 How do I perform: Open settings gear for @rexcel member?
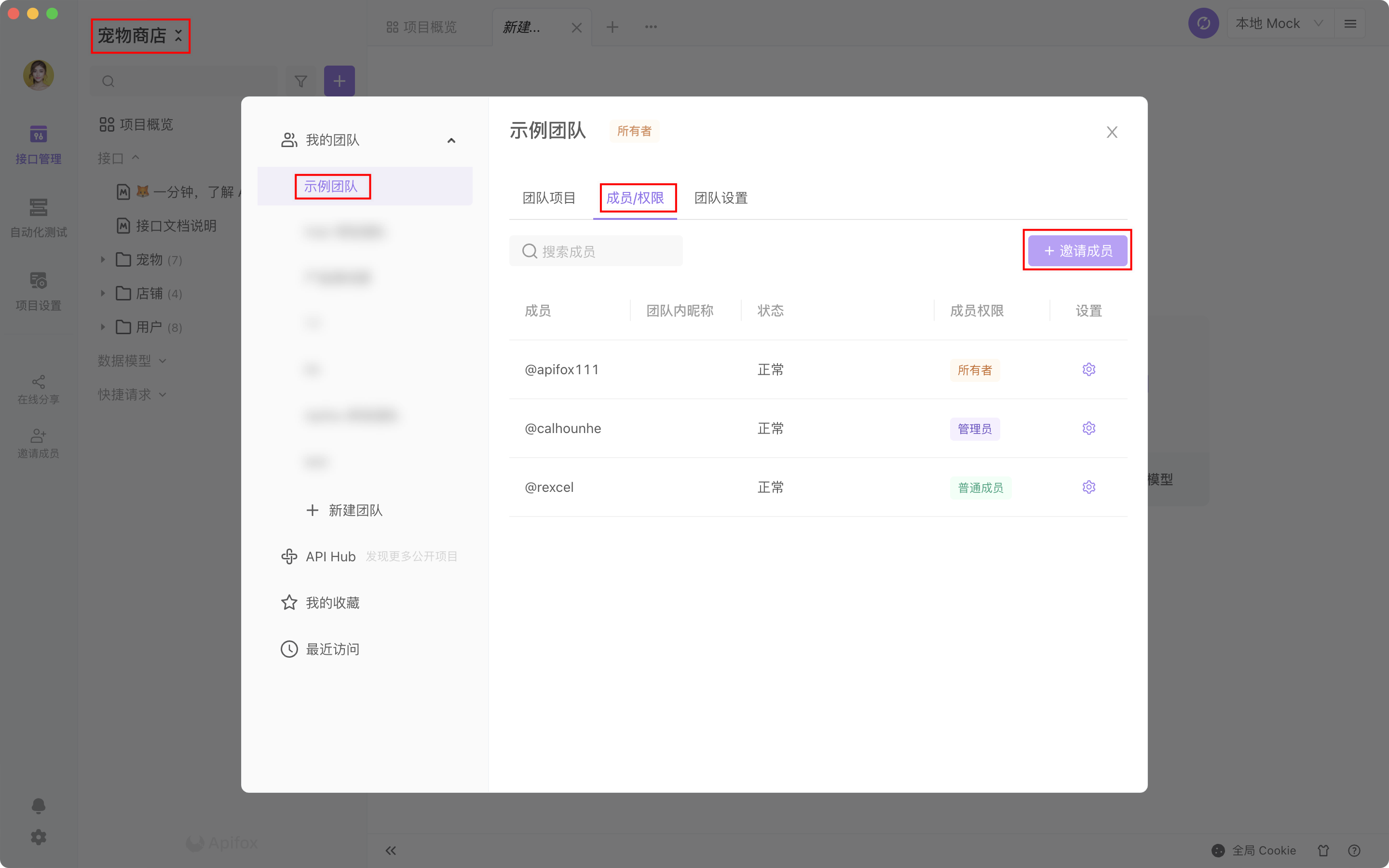pyautogui.click(x=1088, y=488)
